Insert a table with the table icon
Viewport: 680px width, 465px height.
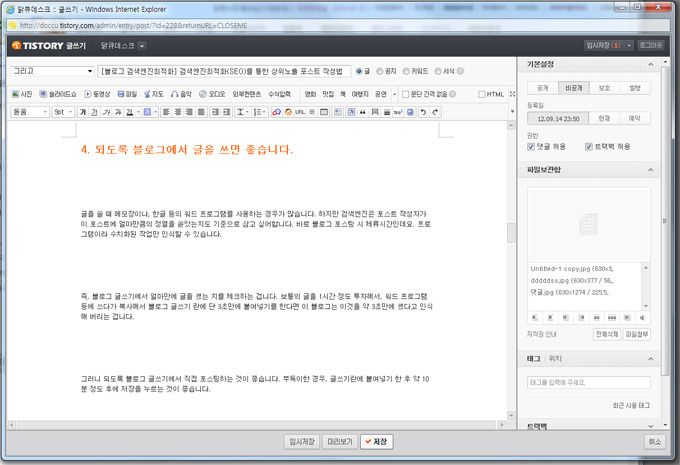(324, 112)
